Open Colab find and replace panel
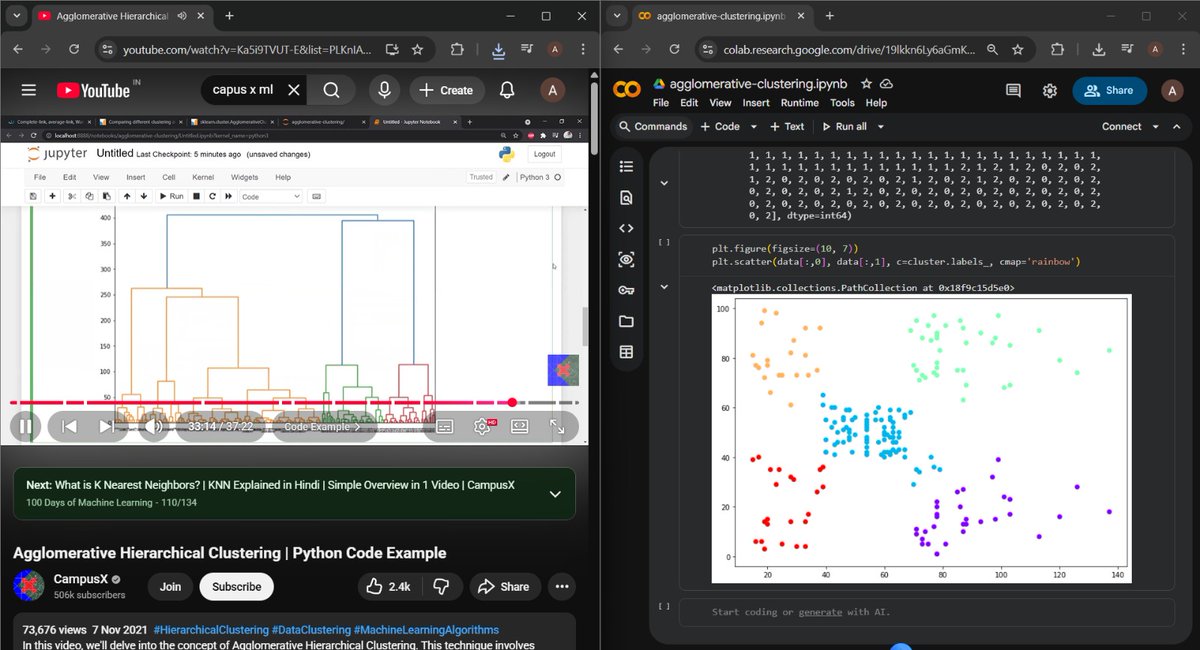The width and height of the screenshot is (1200, 650). tap(627, 197)
